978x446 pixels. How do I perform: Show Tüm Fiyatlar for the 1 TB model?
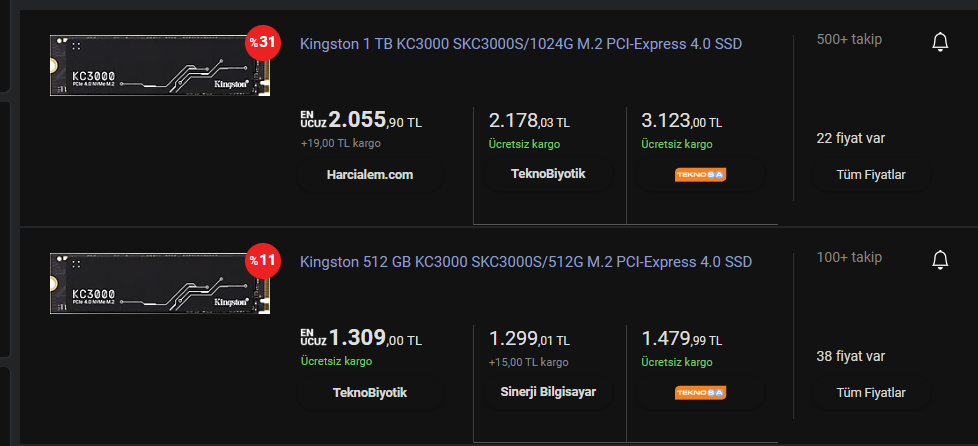coord(871,175)
